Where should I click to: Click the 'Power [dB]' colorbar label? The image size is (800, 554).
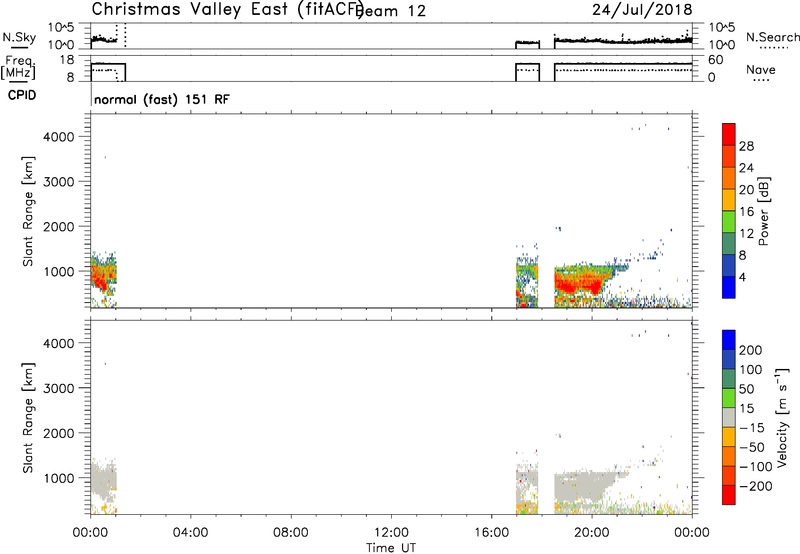[x=763, y=211]
